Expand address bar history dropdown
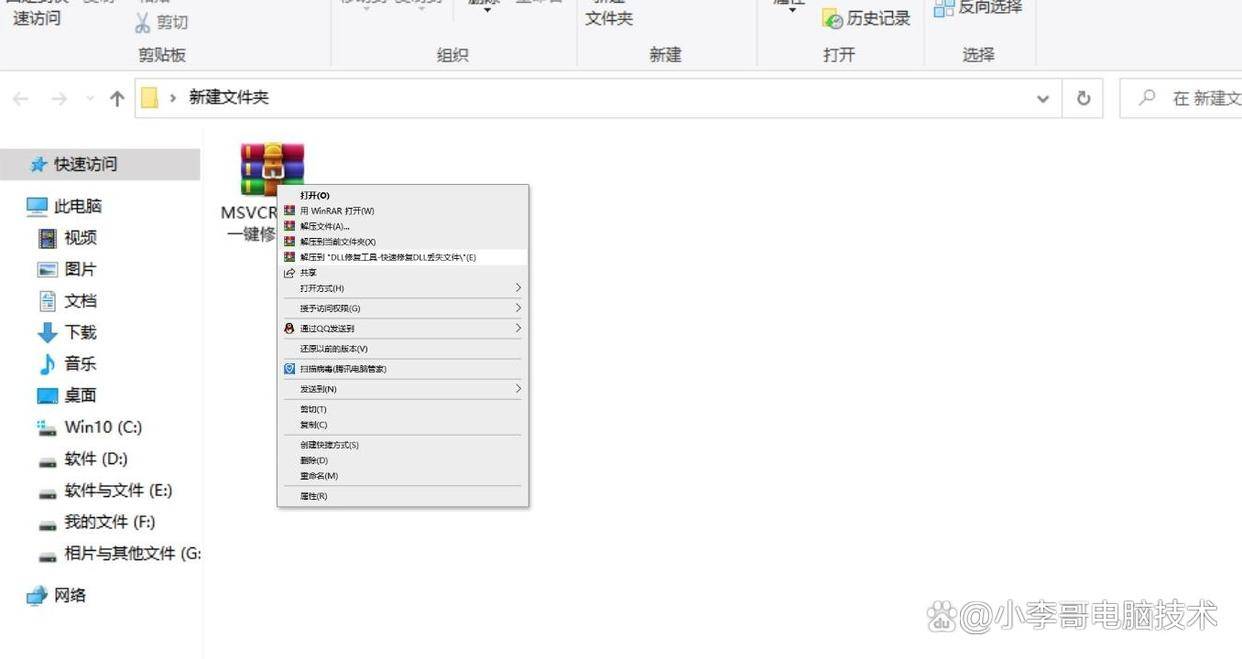The image size is (1242, 659). (1043, 98)
